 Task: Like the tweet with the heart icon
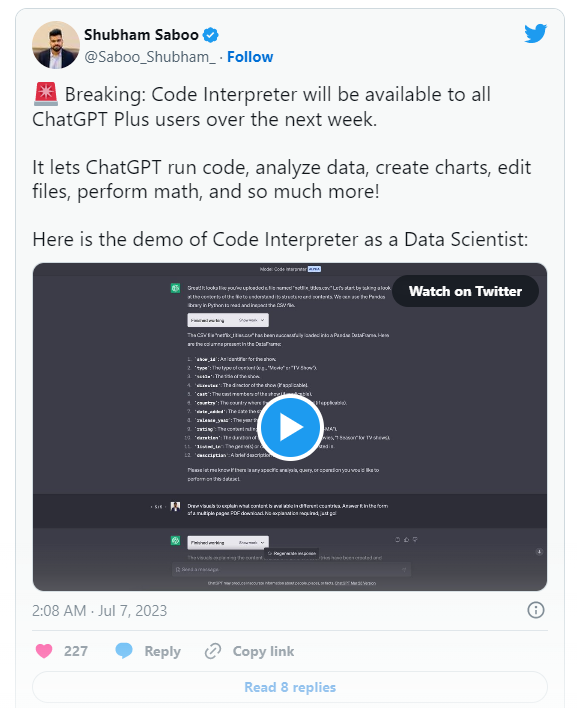44,651
